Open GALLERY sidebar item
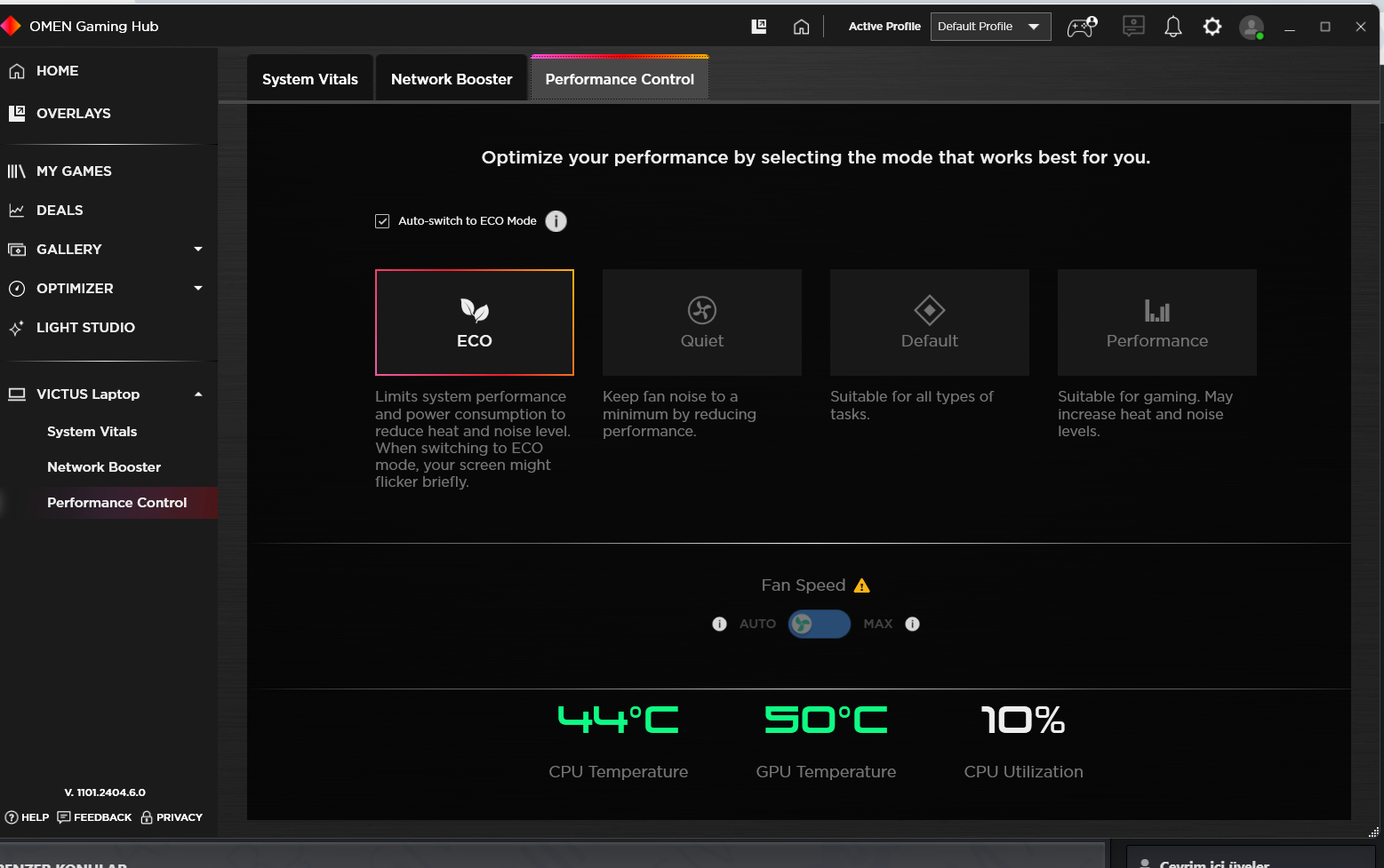Screen dimensions: 1384x868 (x=69, y=250)
